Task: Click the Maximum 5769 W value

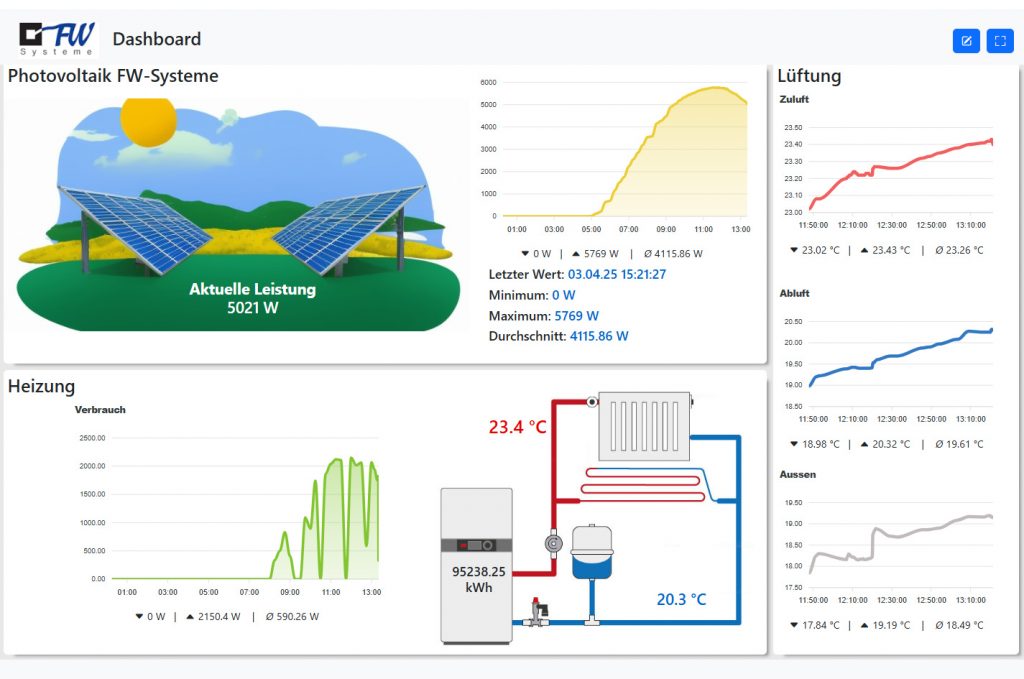Action: point(577,316)
